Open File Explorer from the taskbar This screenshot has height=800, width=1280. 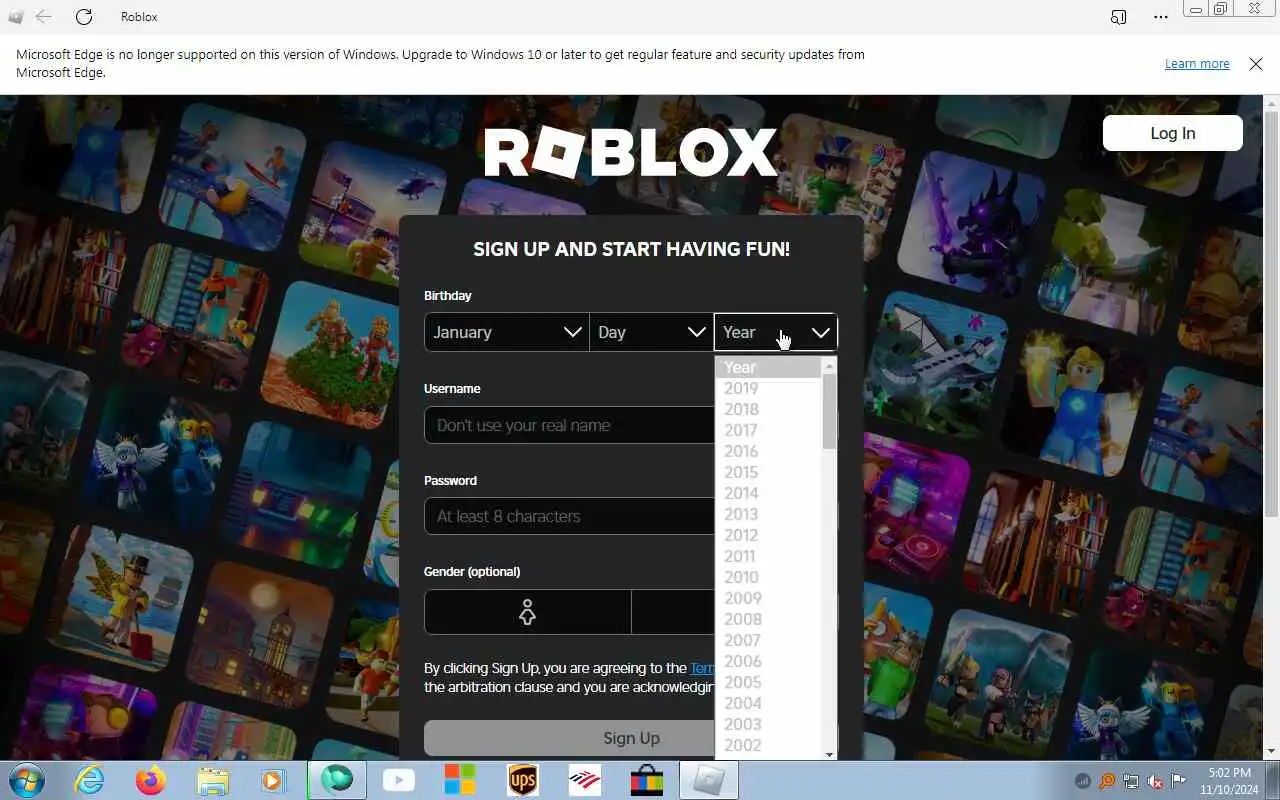click(x=213, y=780)
